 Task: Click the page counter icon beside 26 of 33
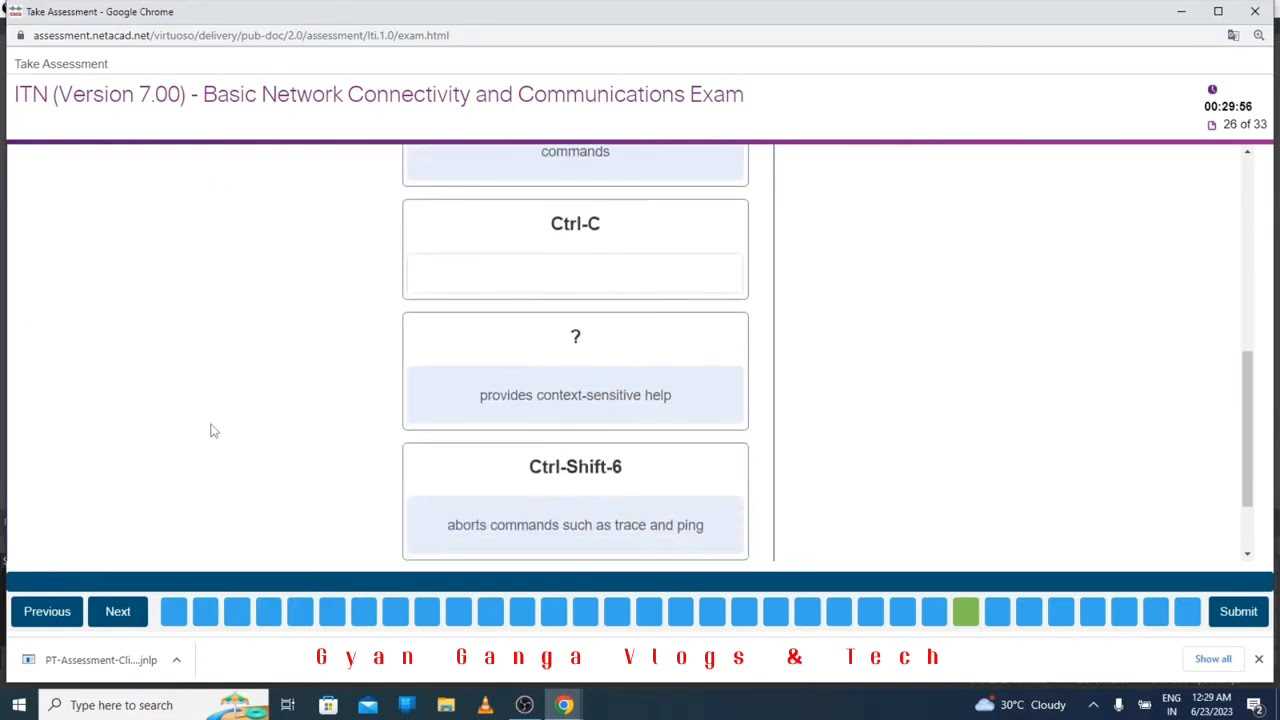click(1212, 125)
